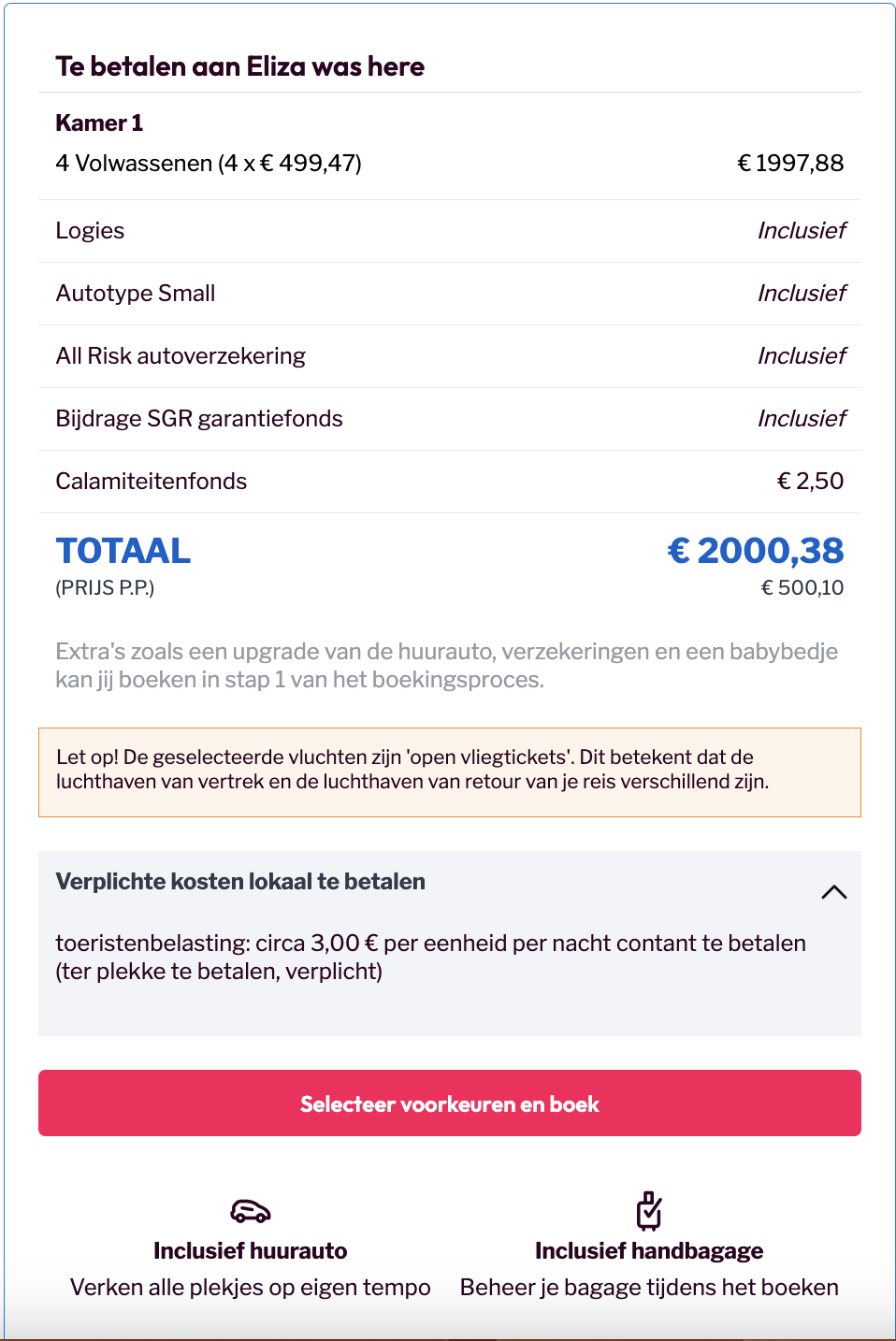Screen dimensions: 896x1341
Task: Click the € 2000,38 total price
Action: 756,551
